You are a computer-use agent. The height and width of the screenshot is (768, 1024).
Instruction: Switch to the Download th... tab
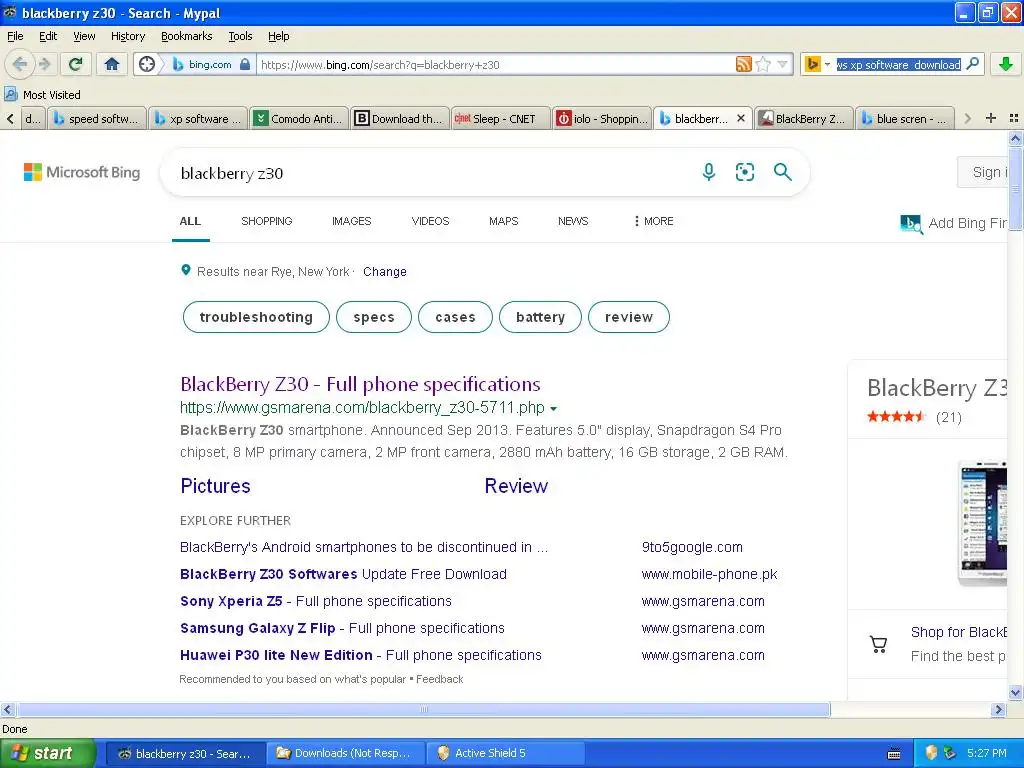400,119
